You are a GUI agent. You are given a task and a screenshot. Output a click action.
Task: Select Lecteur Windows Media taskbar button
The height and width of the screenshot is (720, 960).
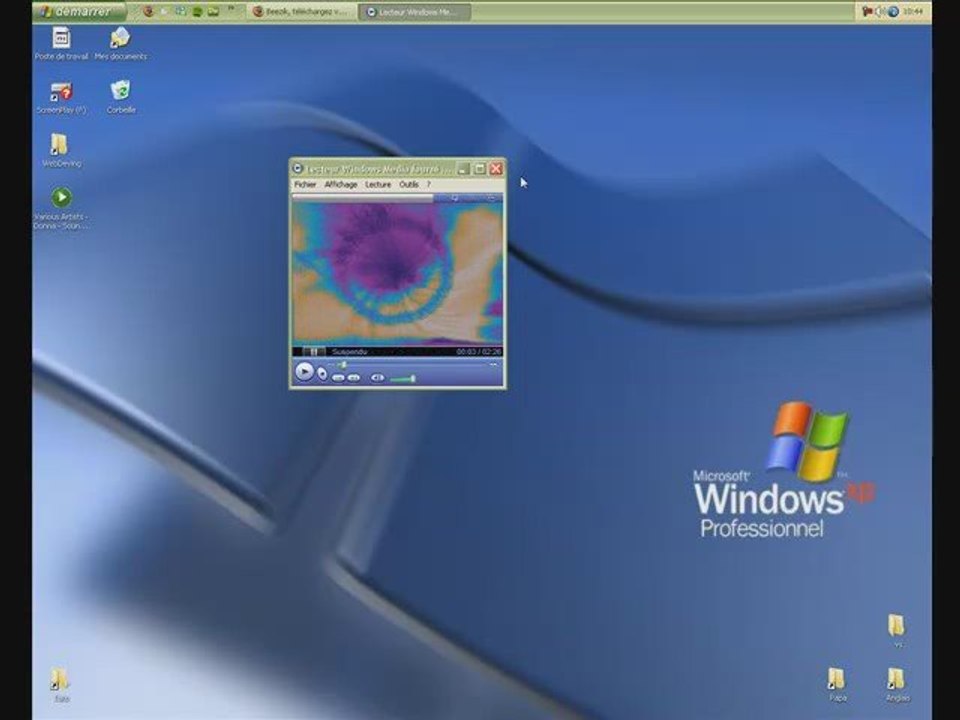point(416,12)
